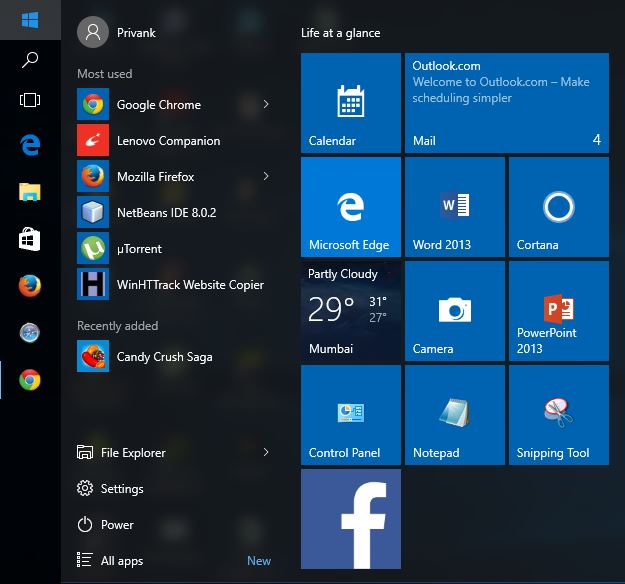The image size is (625, 584).
Task: Click the Privank user name
Action: tap(136, 33)
